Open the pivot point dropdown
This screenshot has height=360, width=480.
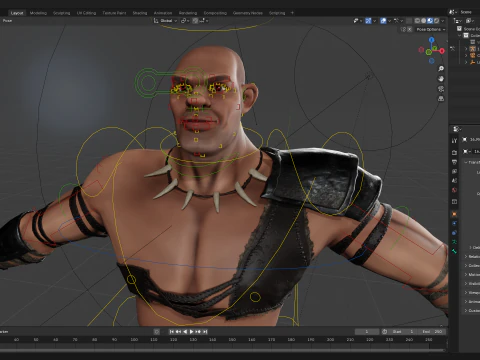[185, 21]
